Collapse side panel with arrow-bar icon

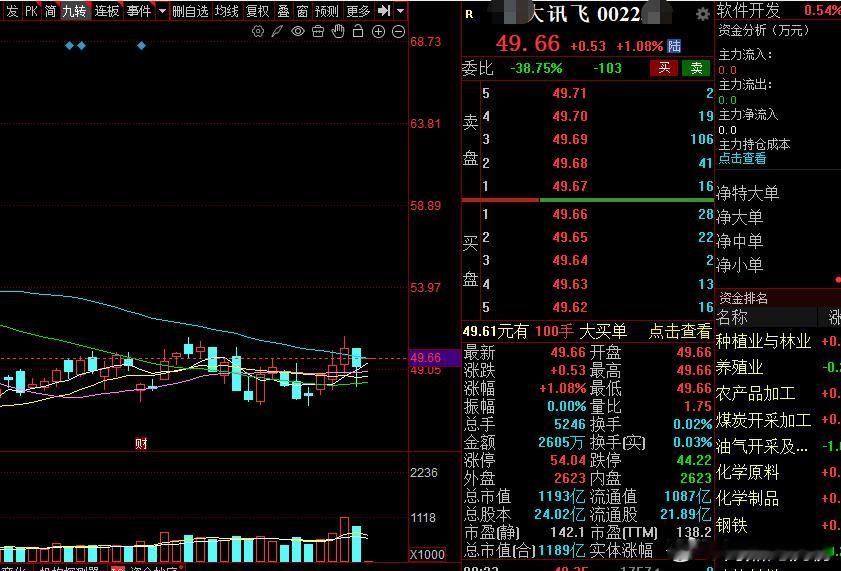pos(384,10)
